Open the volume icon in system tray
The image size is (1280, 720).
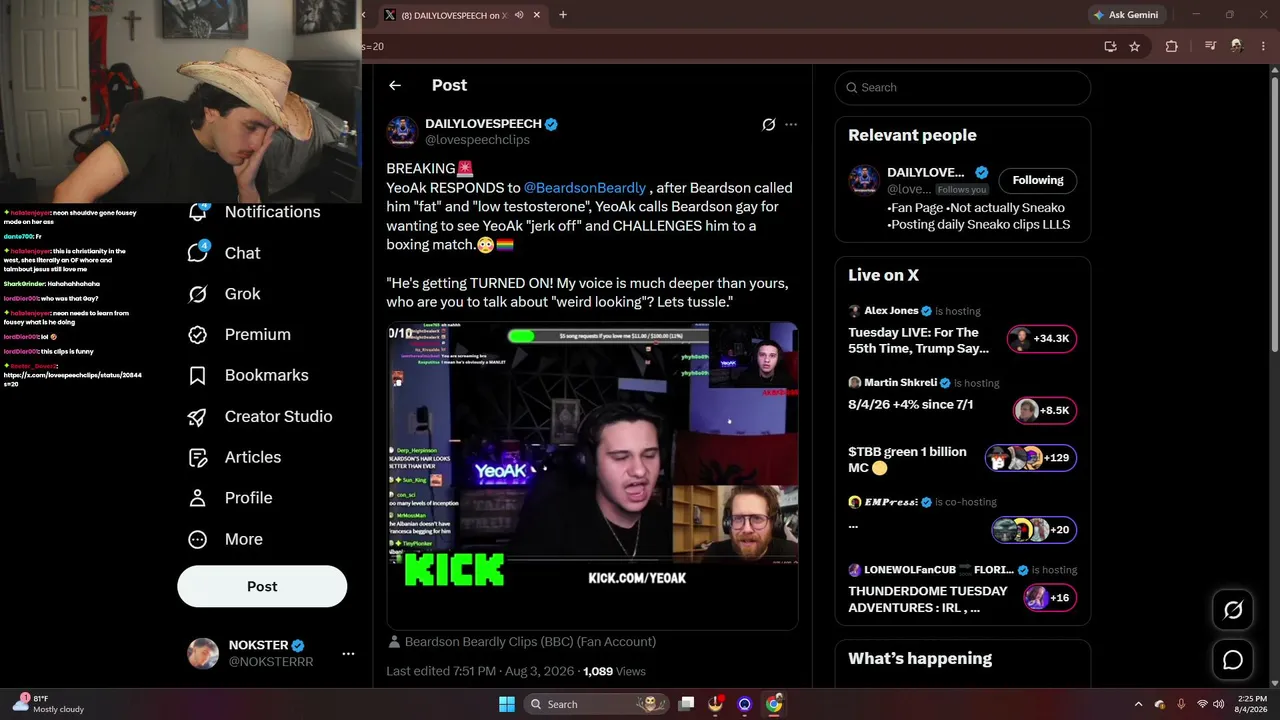(1219, 704)
